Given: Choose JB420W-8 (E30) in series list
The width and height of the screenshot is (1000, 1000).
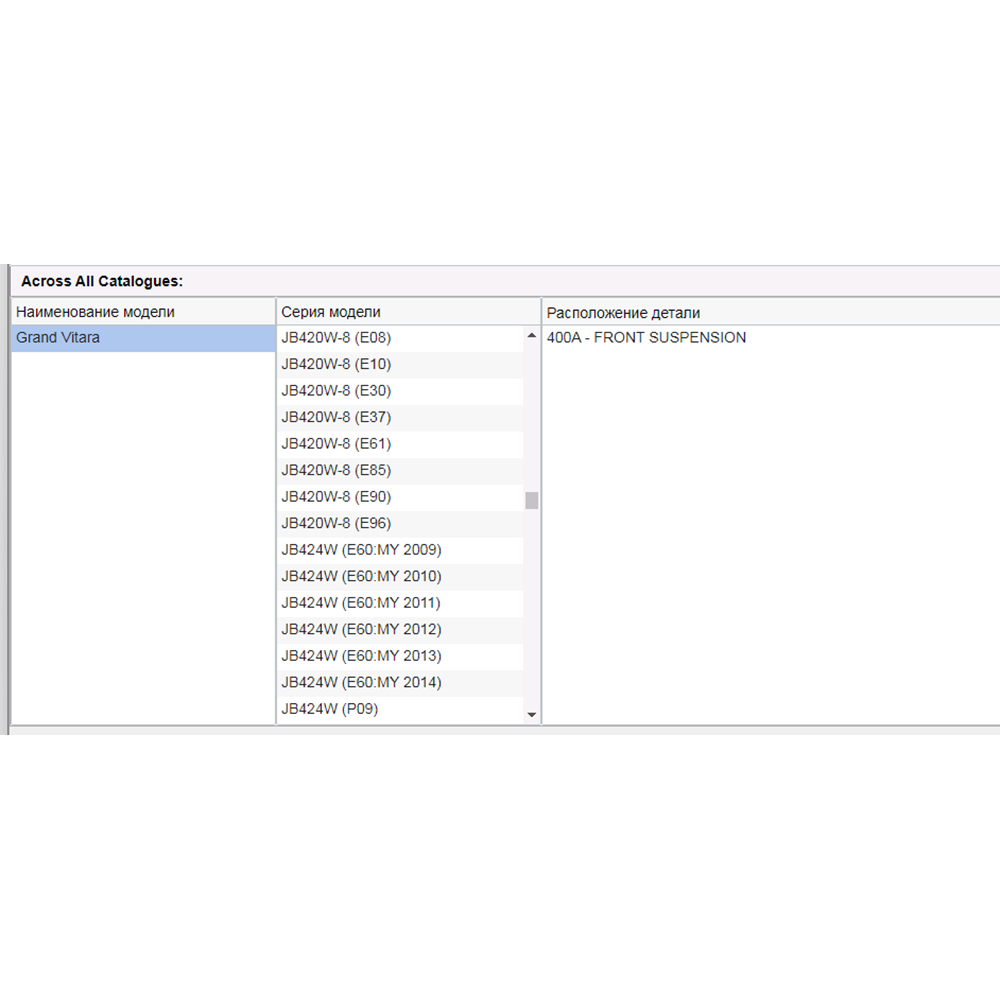Looking at the screenshot, I should tap(336, 391).
